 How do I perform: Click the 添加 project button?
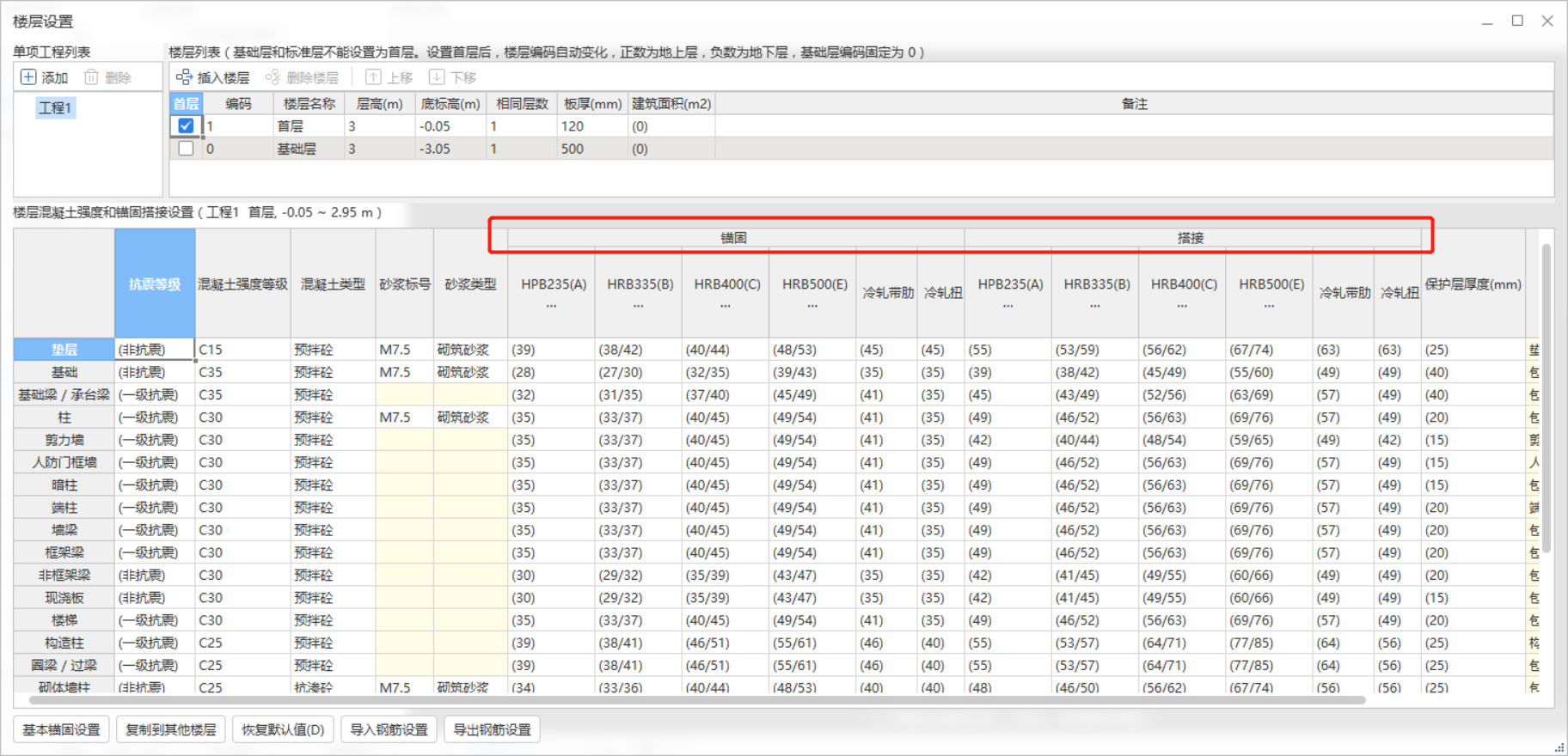pyautogui.click(x=45, y=77)
